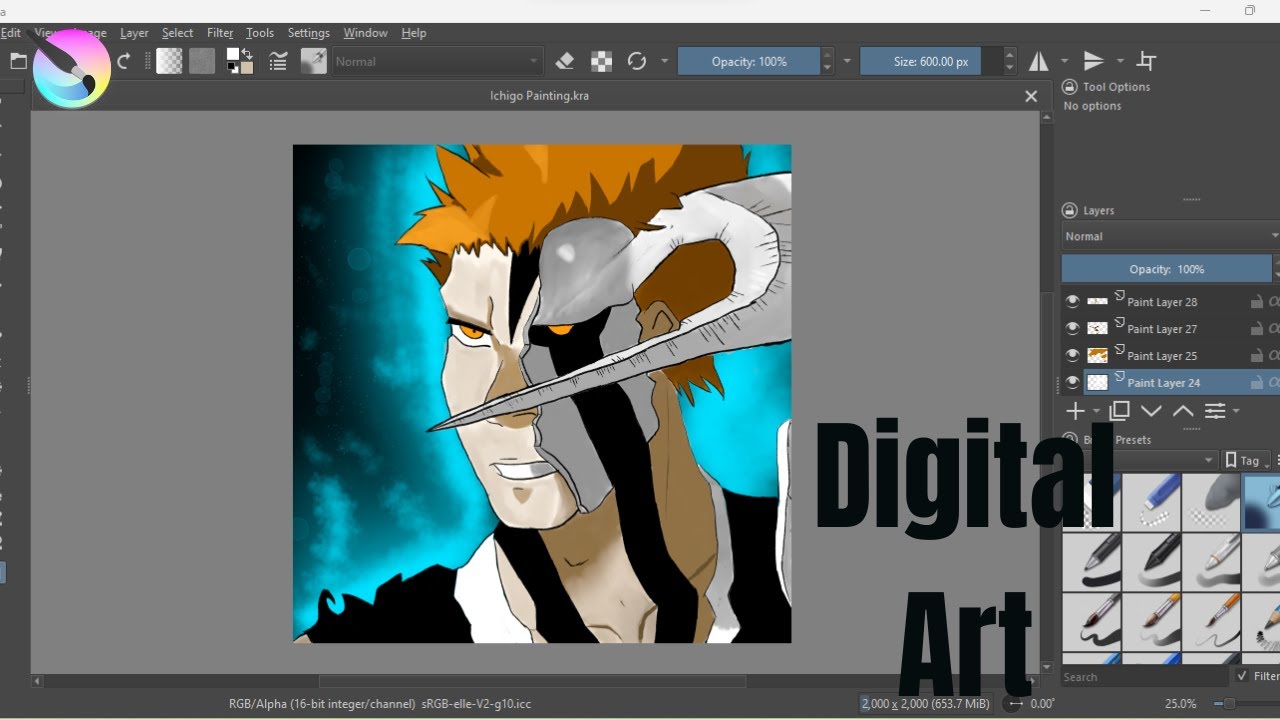
Task: Open the Layer menu
Action: point(134,33)
